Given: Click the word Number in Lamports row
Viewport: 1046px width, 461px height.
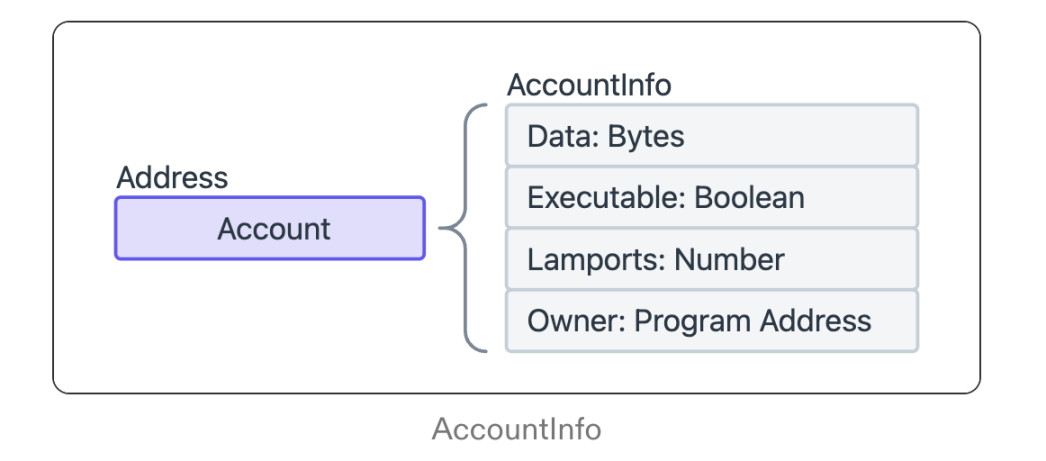Looking at the screenshot, I should point(729,260).
